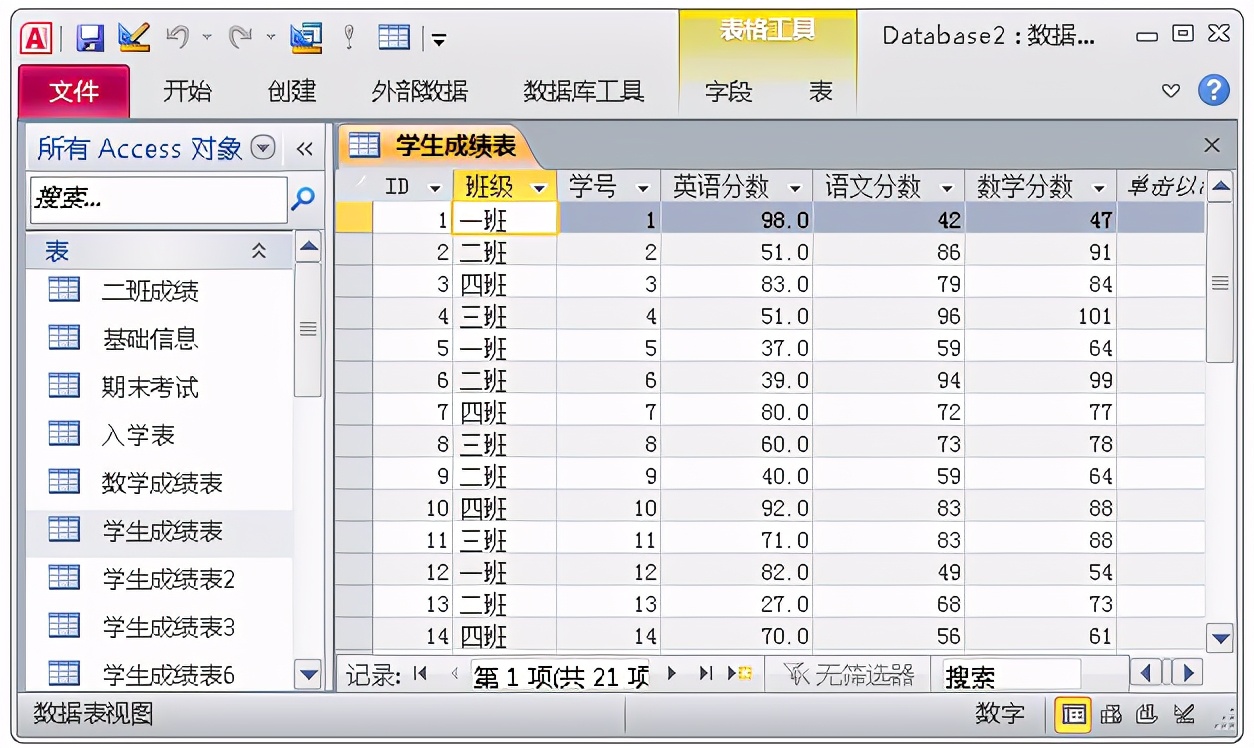Click the Access application logo icon
1254x748 pixels.
pos(37,38)
